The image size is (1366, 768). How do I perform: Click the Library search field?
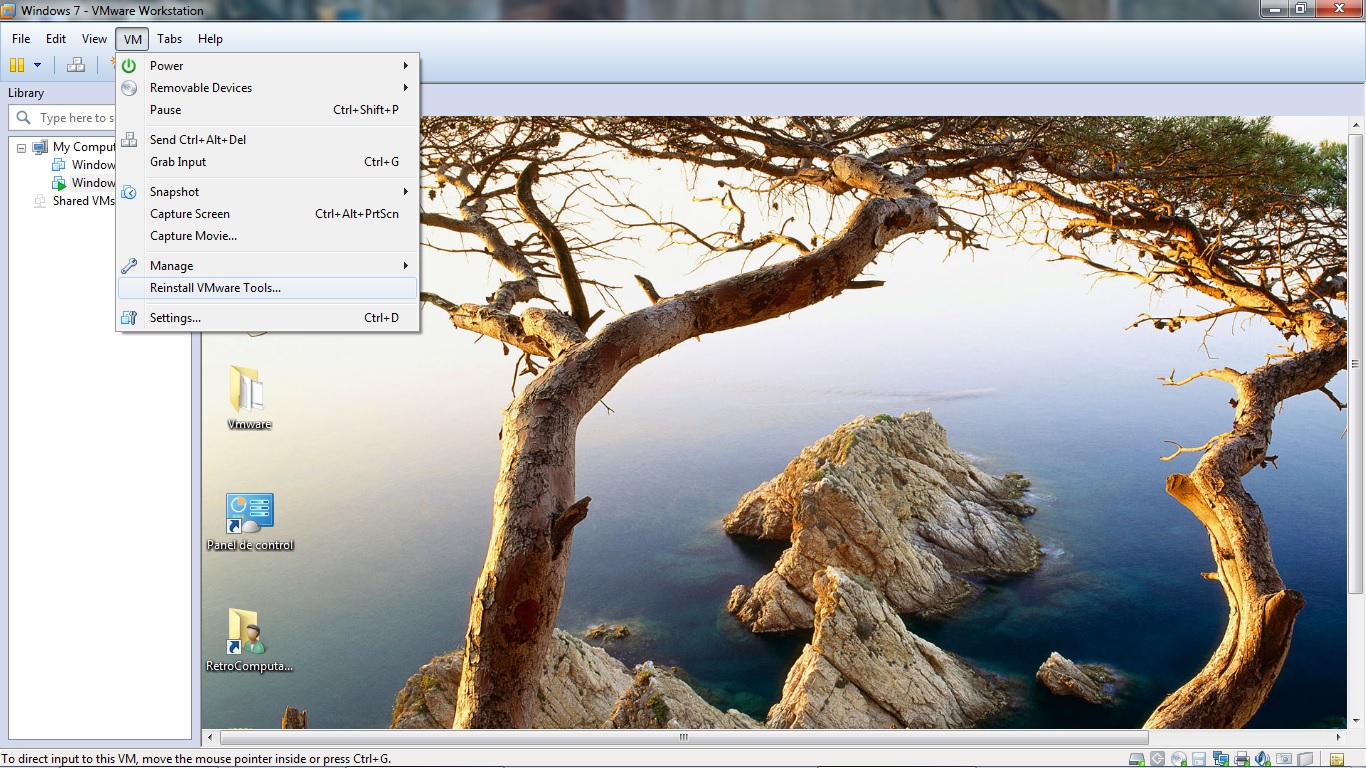coord(62,118)
